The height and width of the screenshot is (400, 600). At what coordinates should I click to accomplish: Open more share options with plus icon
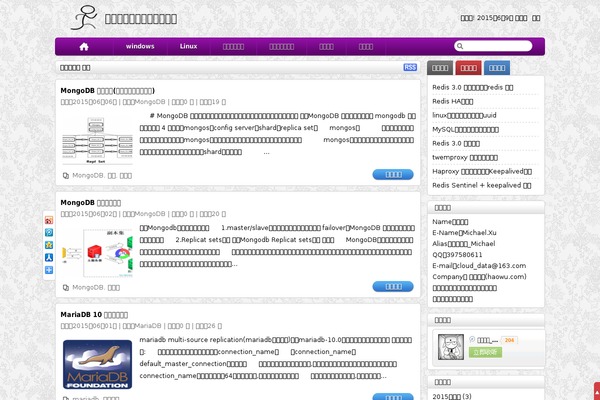[x=49, y=270]
